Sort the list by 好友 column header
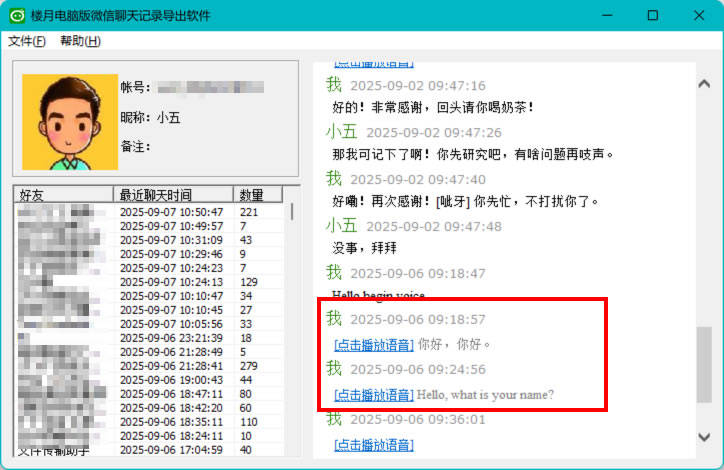Screen dimensions: 724x470 click(x=63, y=194)
